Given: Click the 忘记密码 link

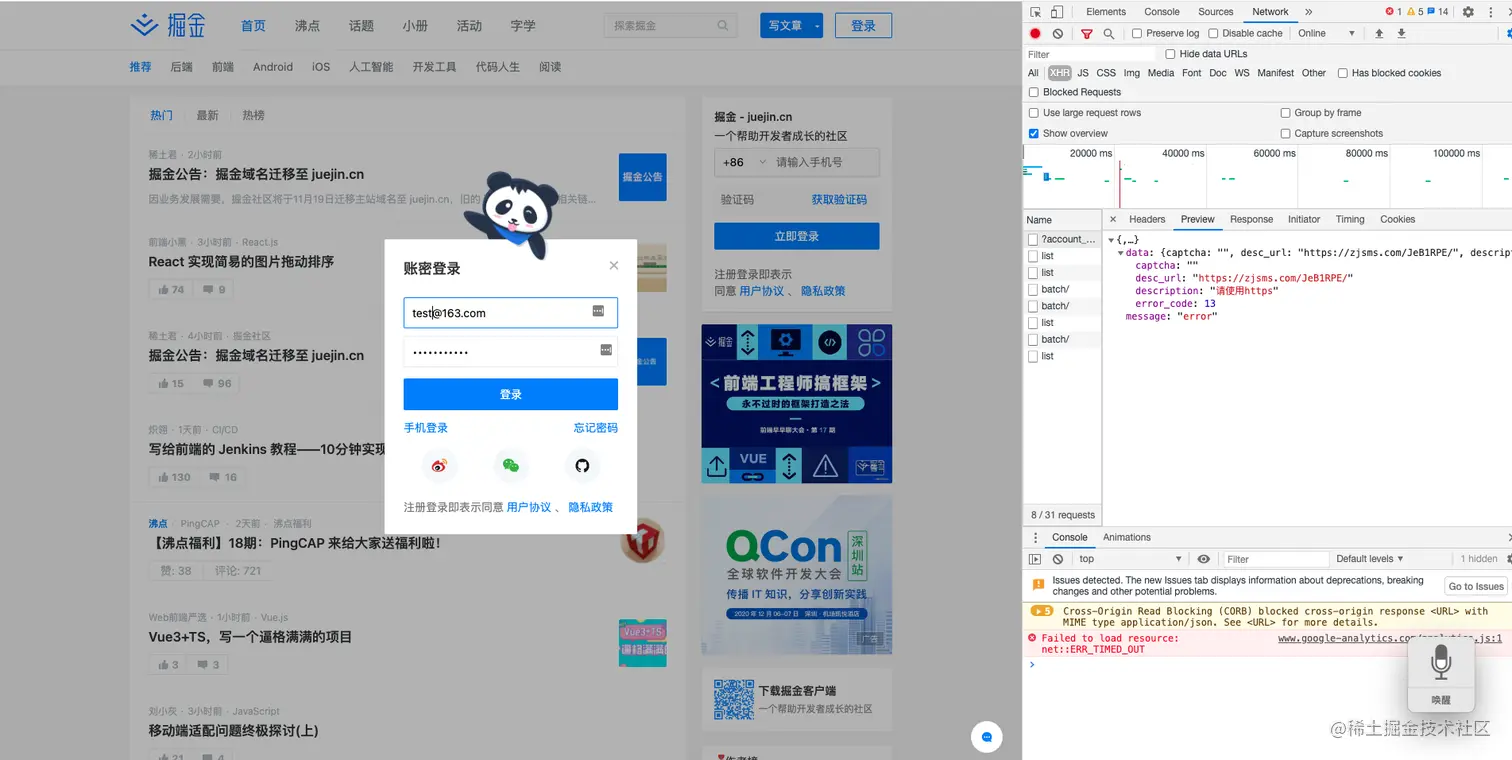Looking at the screenshot, I should 596,428.
